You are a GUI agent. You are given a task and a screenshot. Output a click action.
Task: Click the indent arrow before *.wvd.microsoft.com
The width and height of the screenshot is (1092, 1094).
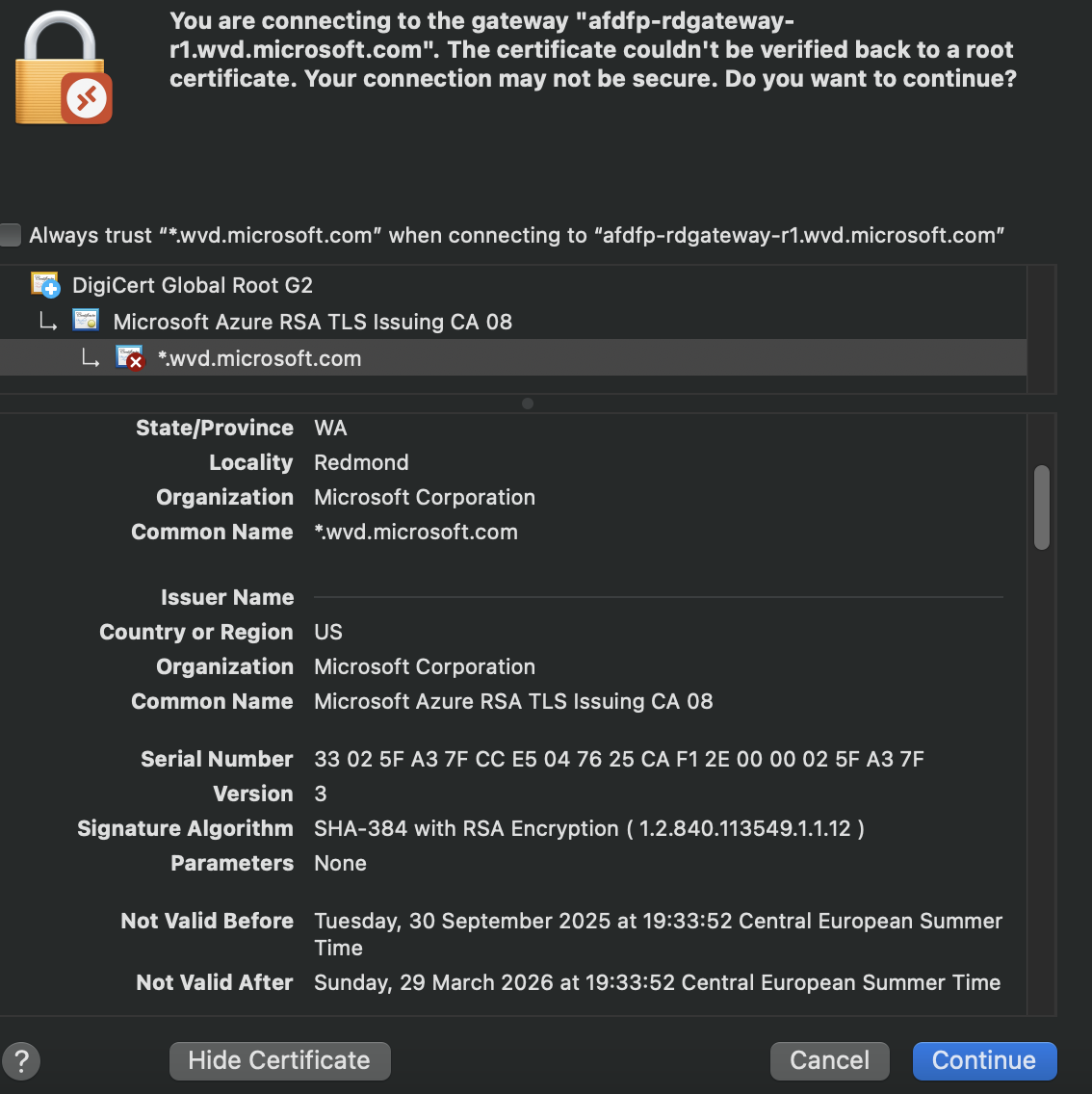pos(90,358)
